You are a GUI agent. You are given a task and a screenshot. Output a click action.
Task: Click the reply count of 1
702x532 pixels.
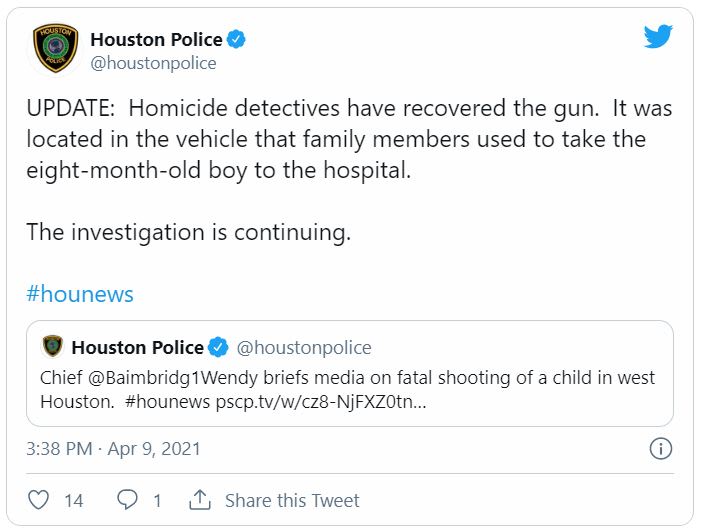157,500
